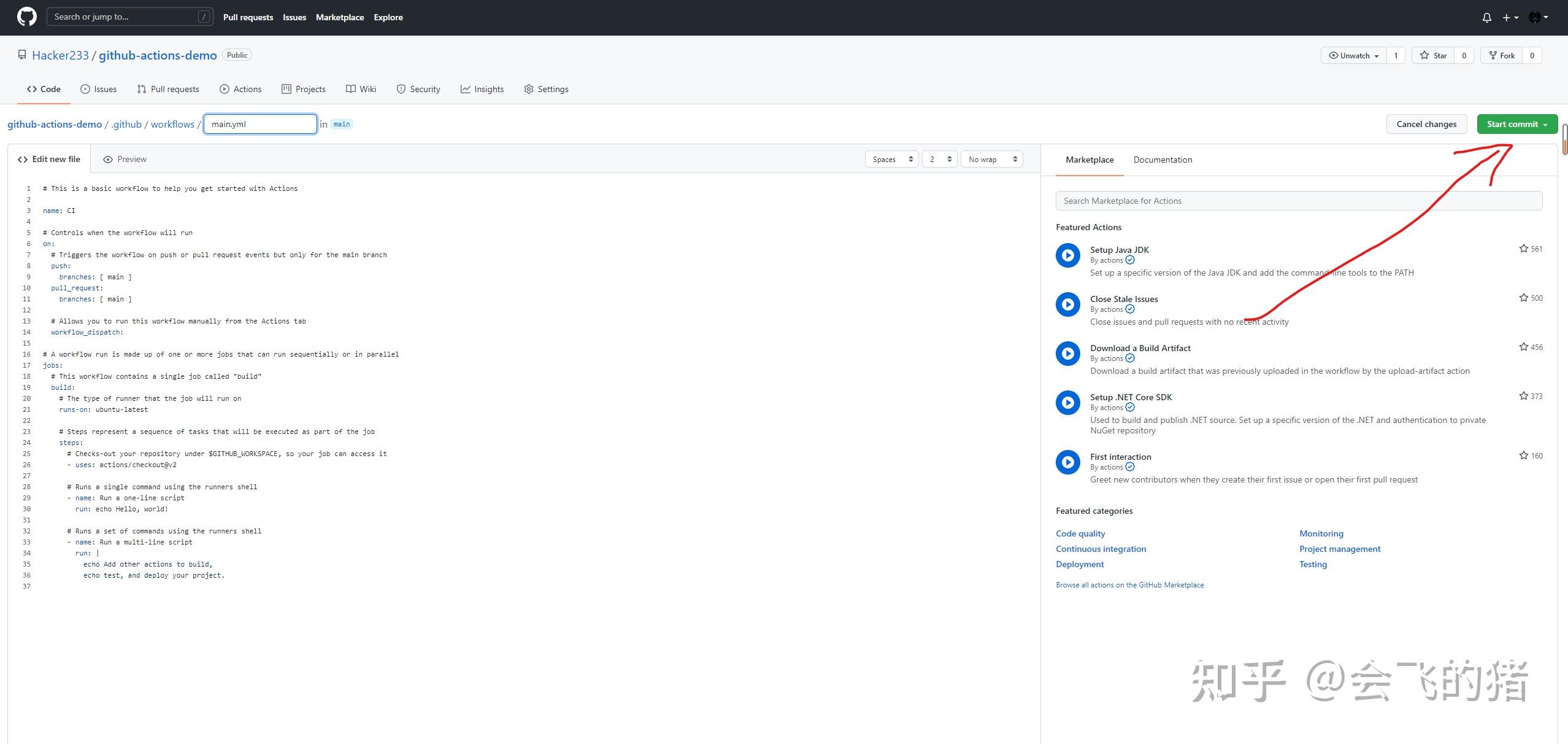The height and width of the screenshot is (744, 1568).
Task: Click the Close Stale Issues action logo
Action: pyautogui.click(x=1067, y=304)
